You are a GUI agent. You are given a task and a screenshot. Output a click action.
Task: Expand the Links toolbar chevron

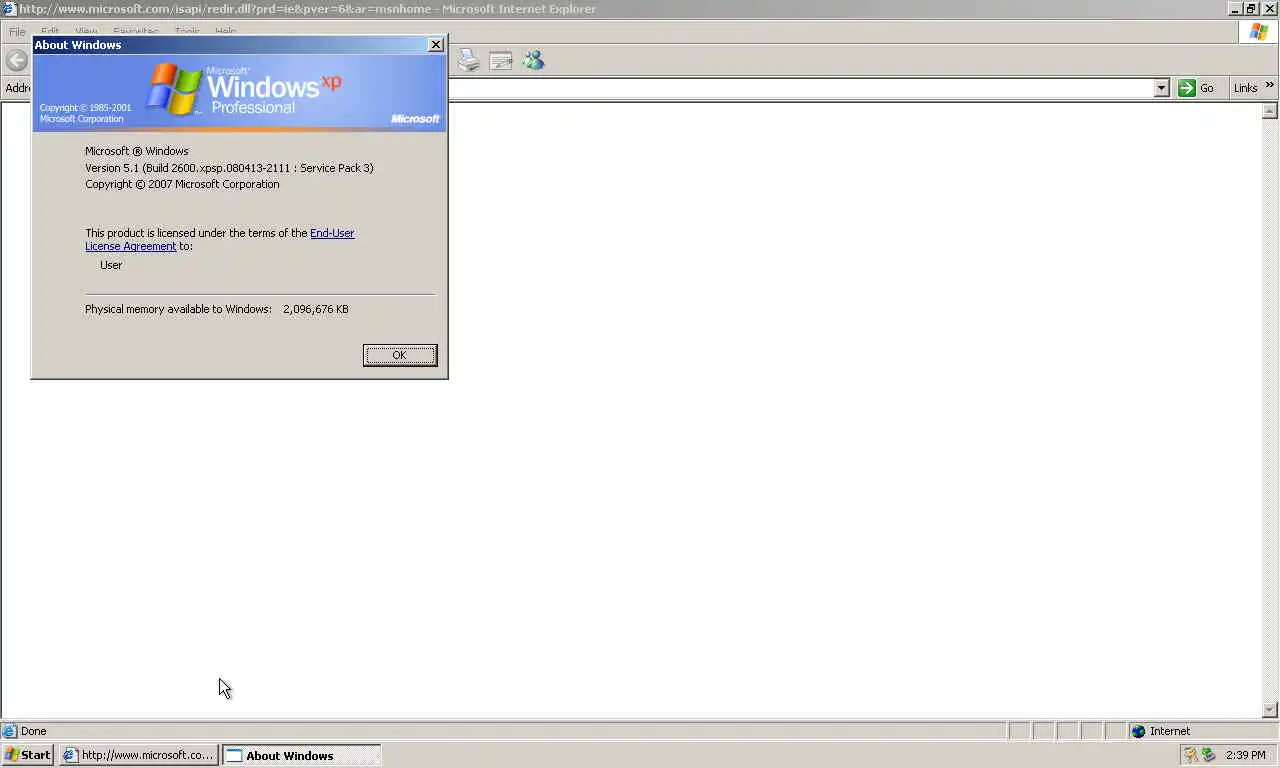(1270, 86)
